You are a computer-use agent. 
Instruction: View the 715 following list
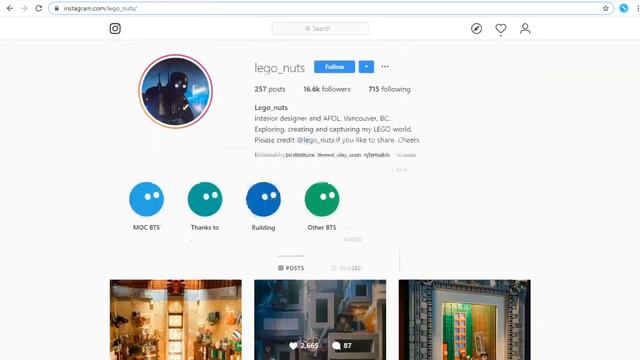point(389,89)
